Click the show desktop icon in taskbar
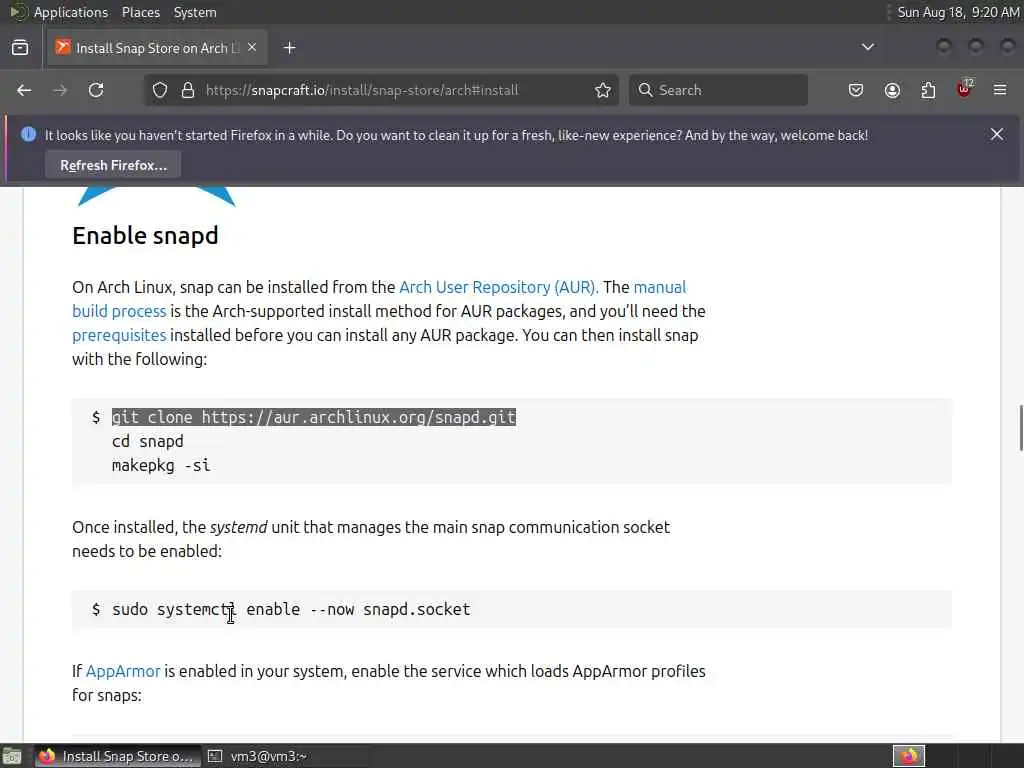Viewport: 1024px width, 768px height. tap(12, 756)
